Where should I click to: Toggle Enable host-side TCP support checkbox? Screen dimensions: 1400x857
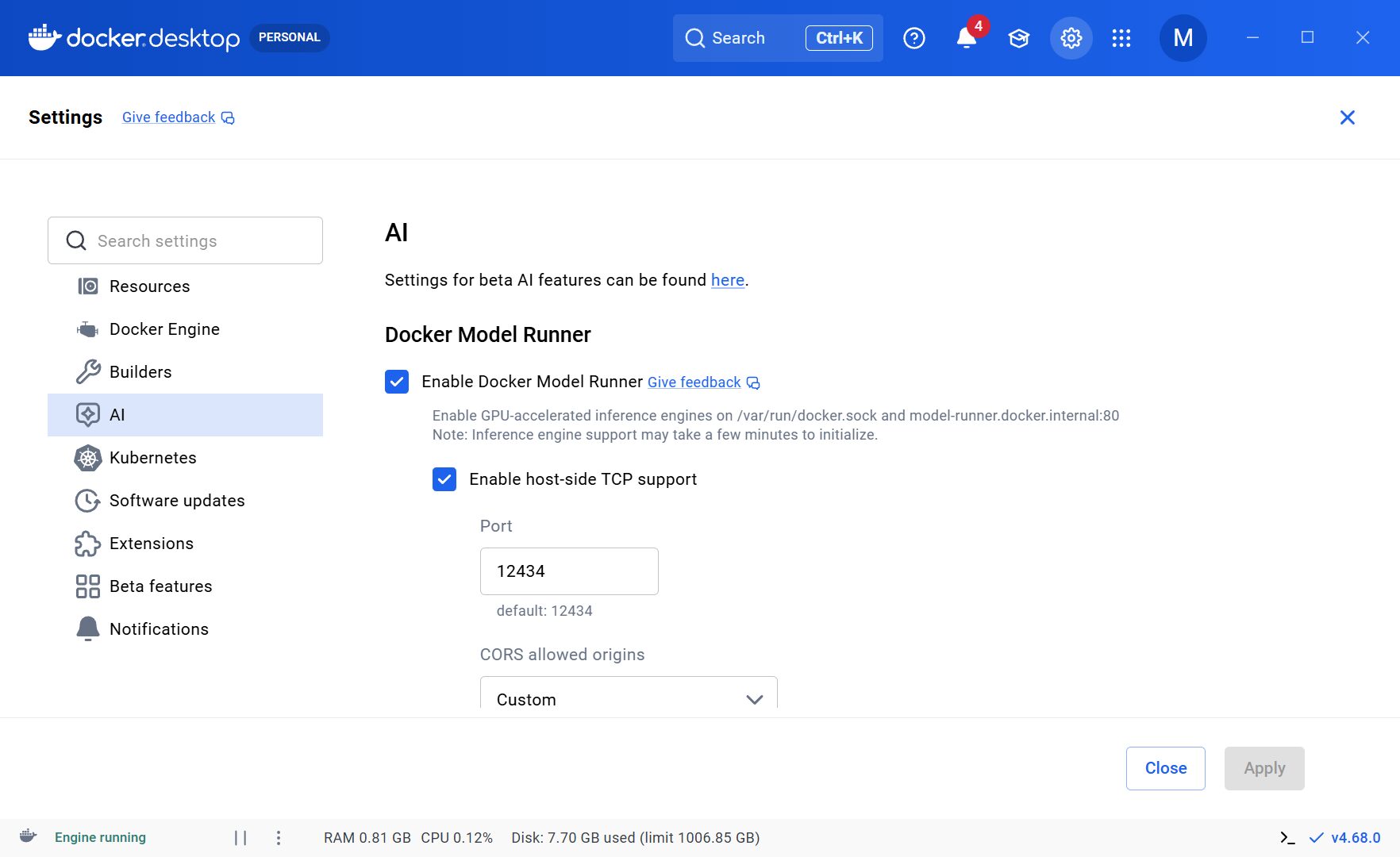[x=444, y=479]
